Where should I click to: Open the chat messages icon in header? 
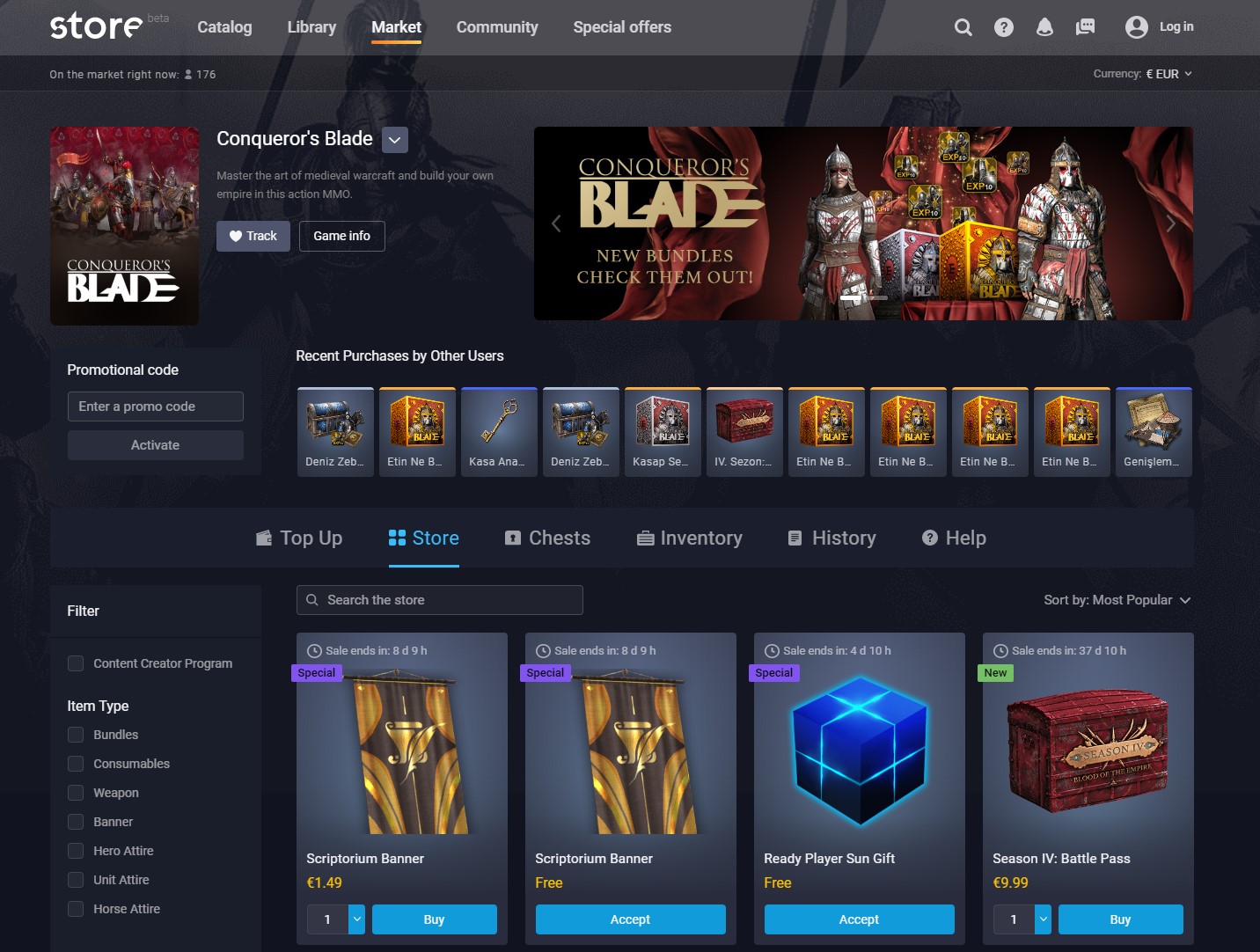coord(1086,27)
